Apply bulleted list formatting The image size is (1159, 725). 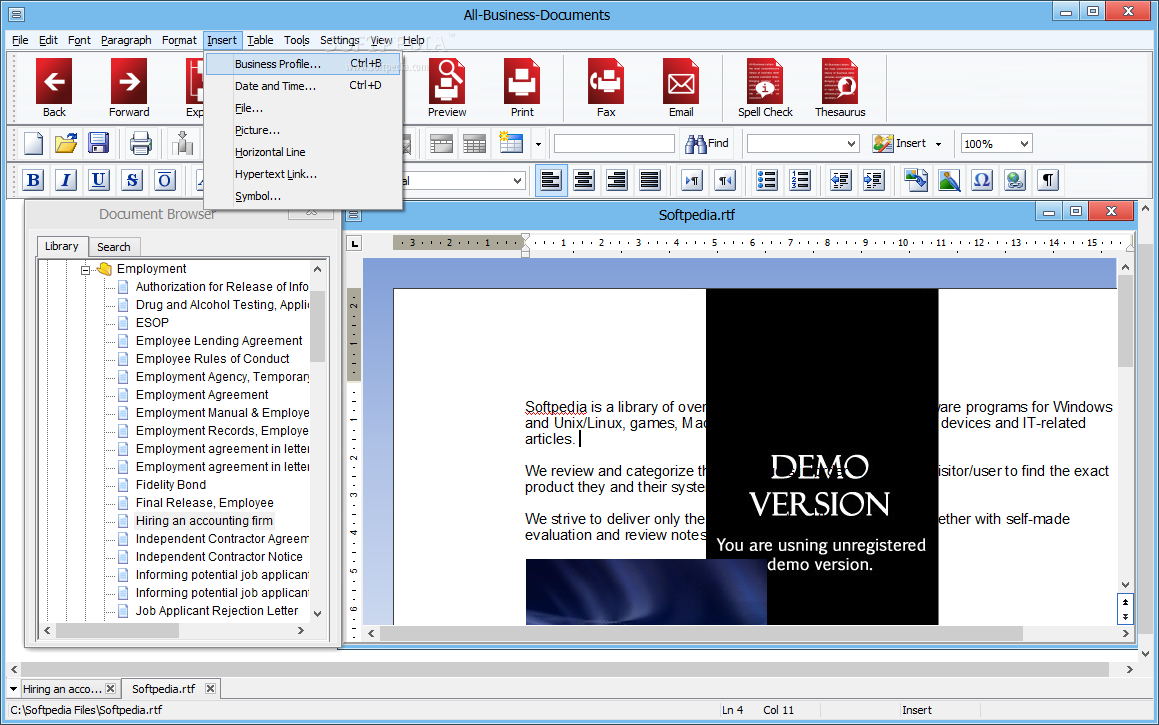[x=767, y=180]
